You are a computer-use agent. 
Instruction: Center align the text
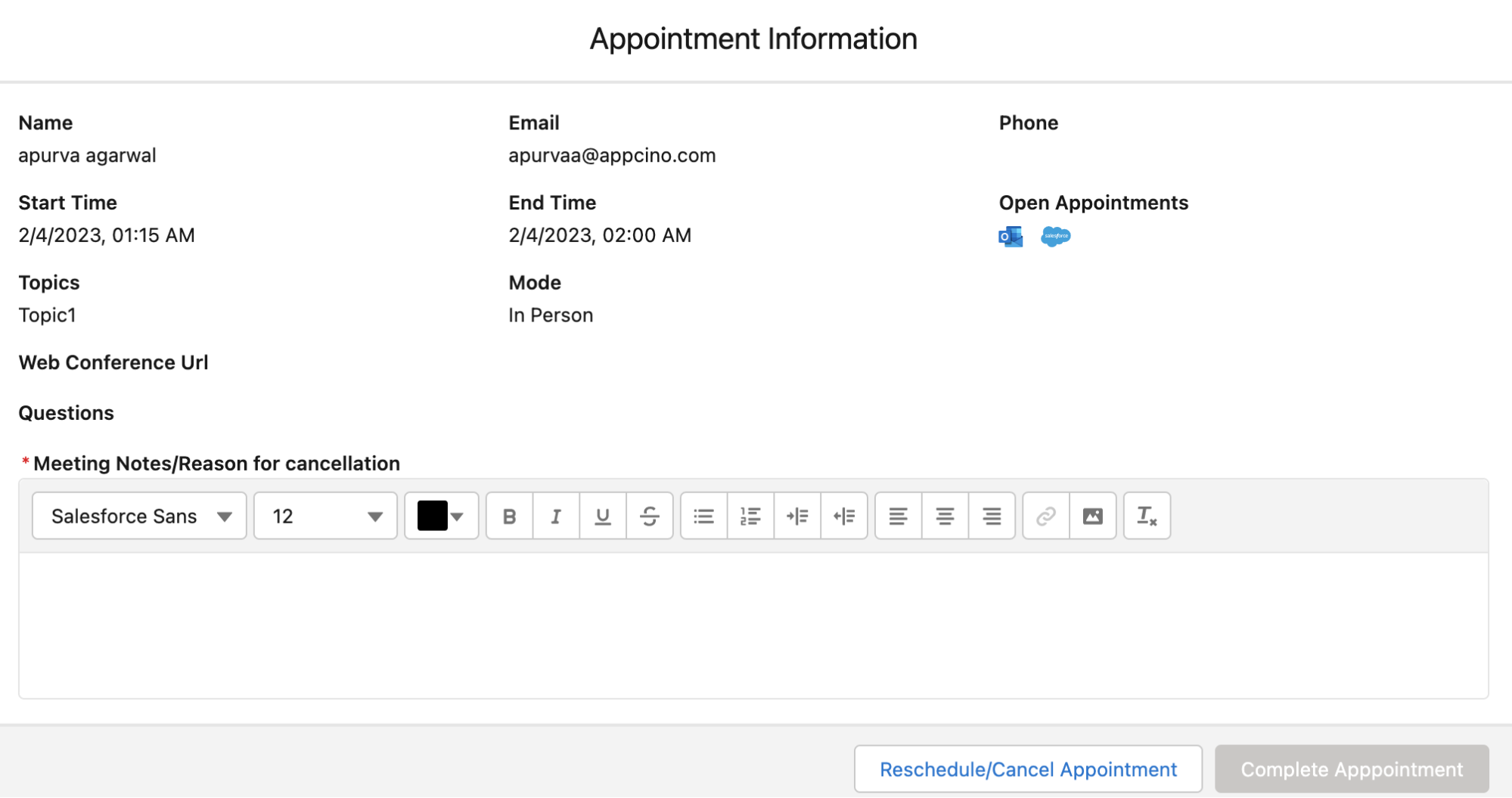pyautogui.click(x=945, y=516)
